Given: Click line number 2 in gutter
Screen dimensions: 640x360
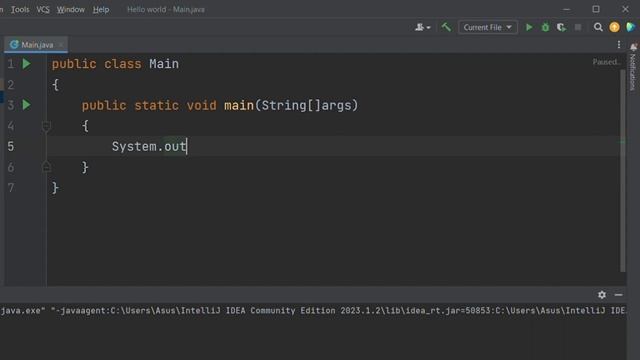Looking at the screenshot, I should [11, 85].
